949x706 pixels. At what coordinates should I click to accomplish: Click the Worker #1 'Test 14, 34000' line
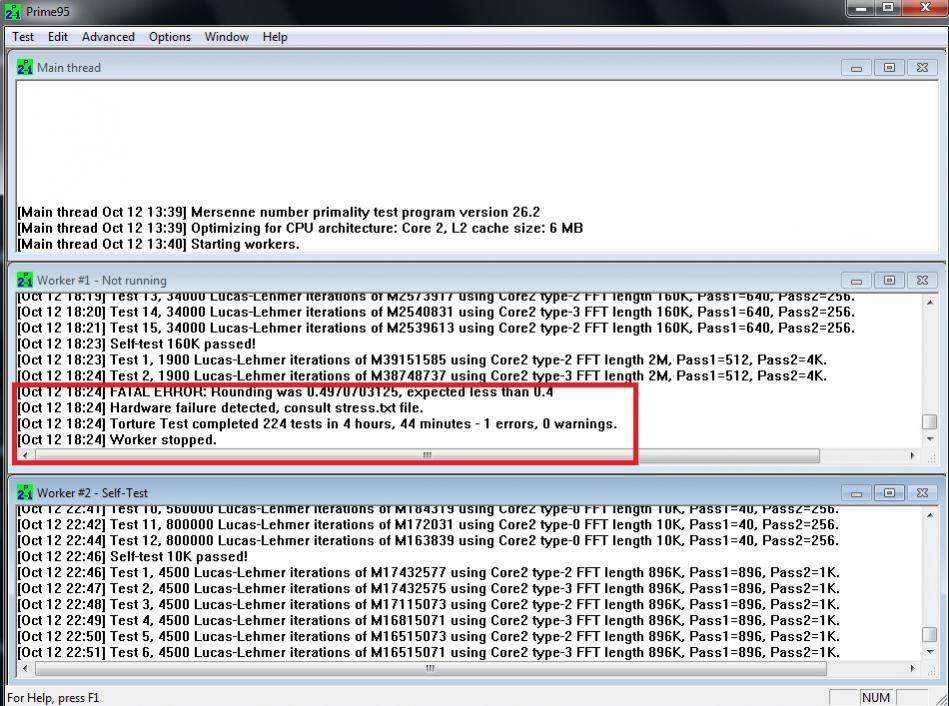(x=436, y=312)
